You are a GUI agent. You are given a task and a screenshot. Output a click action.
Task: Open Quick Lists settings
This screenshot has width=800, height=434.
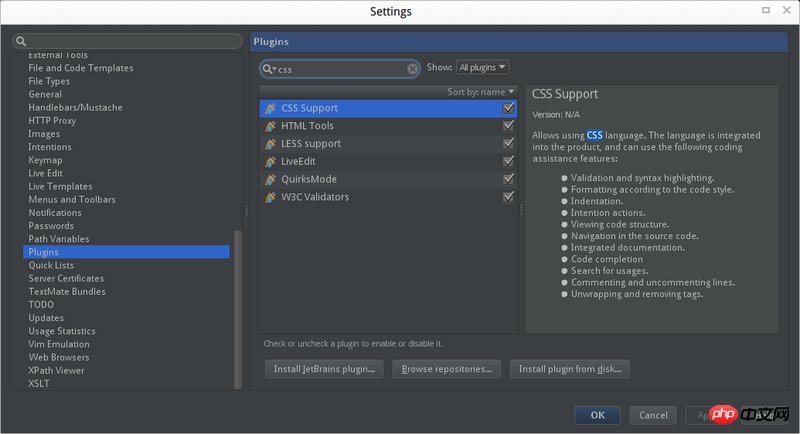[x=51, y=265]
